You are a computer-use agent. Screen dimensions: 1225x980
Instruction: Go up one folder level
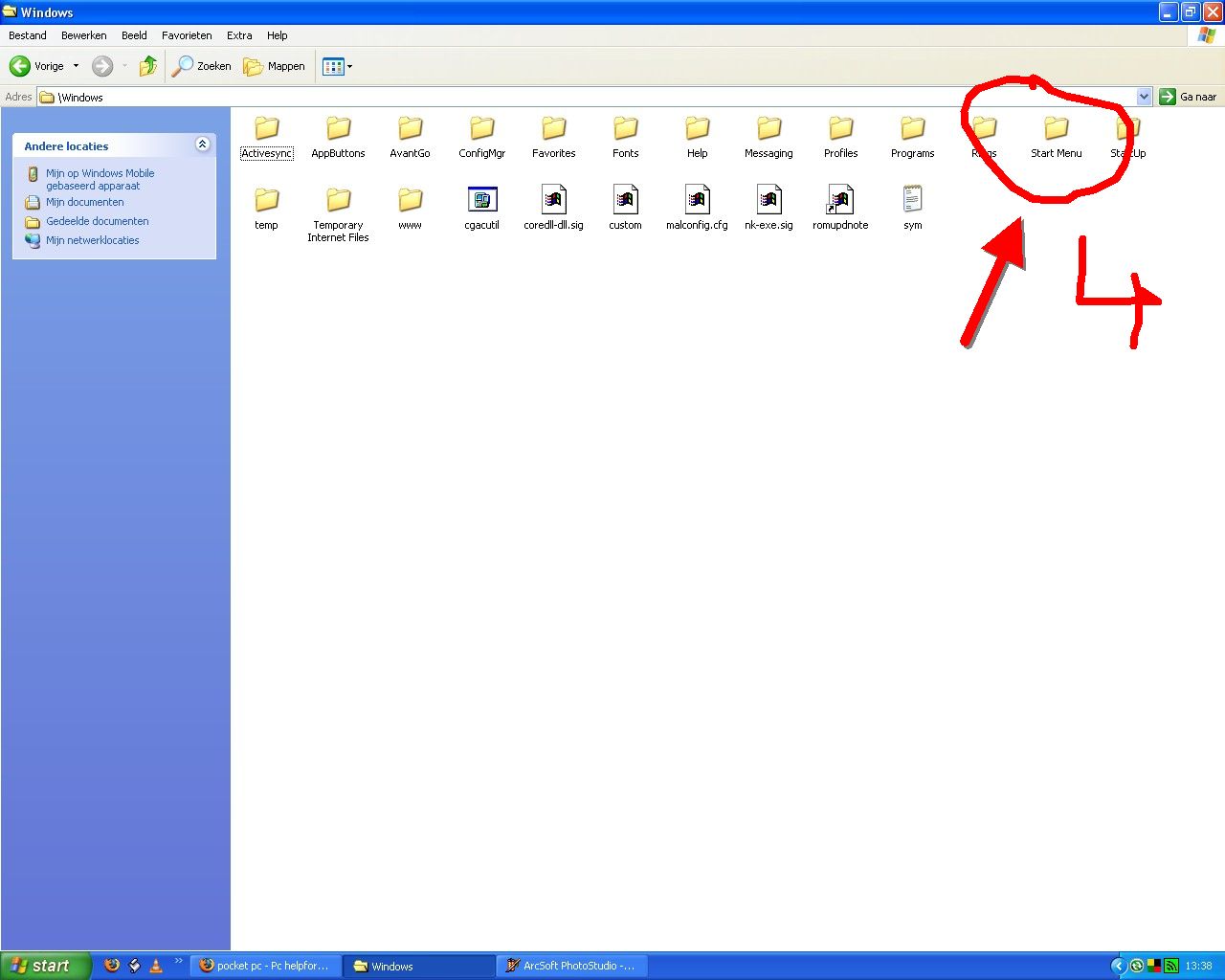pyautogui.click(x=147, y=66)
